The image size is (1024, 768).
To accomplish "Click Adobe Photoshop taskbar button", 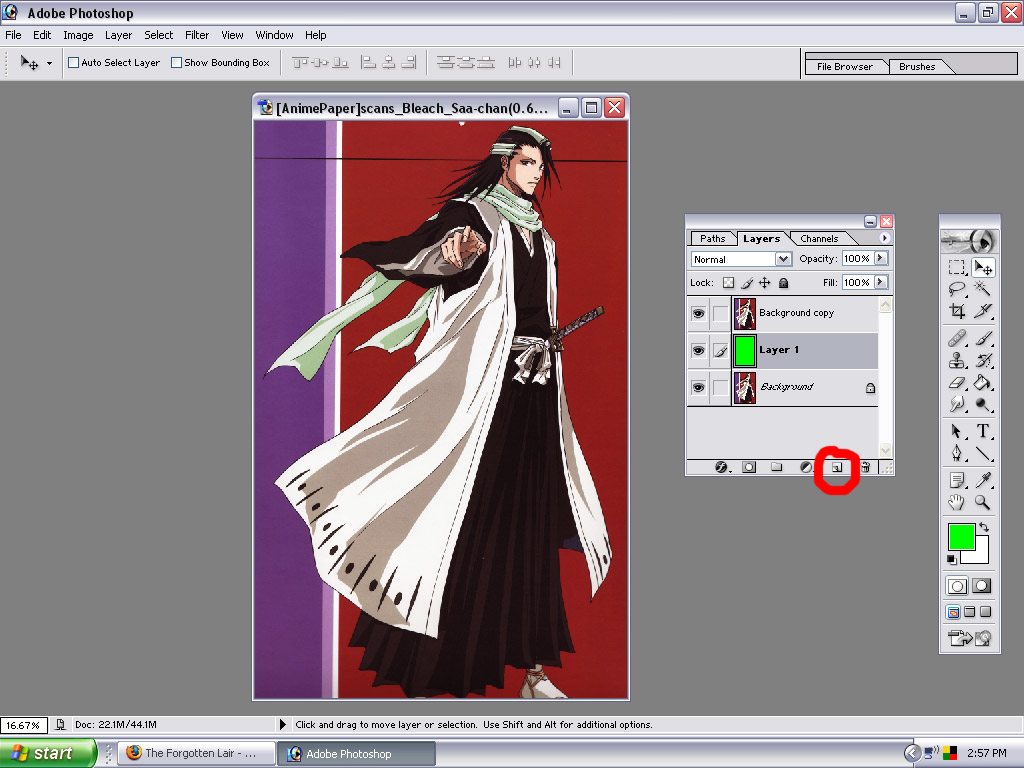I will coord(356,753).
